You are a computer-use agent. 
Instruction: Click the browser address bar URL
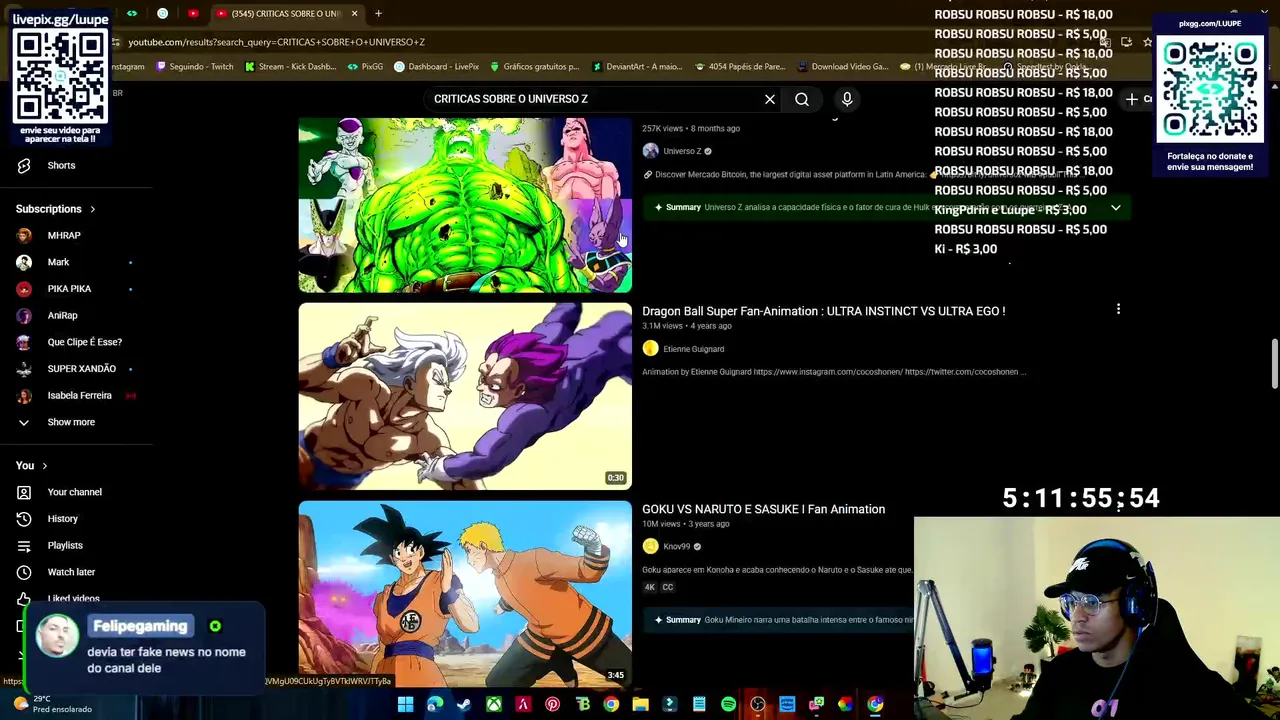click(277, 42)
